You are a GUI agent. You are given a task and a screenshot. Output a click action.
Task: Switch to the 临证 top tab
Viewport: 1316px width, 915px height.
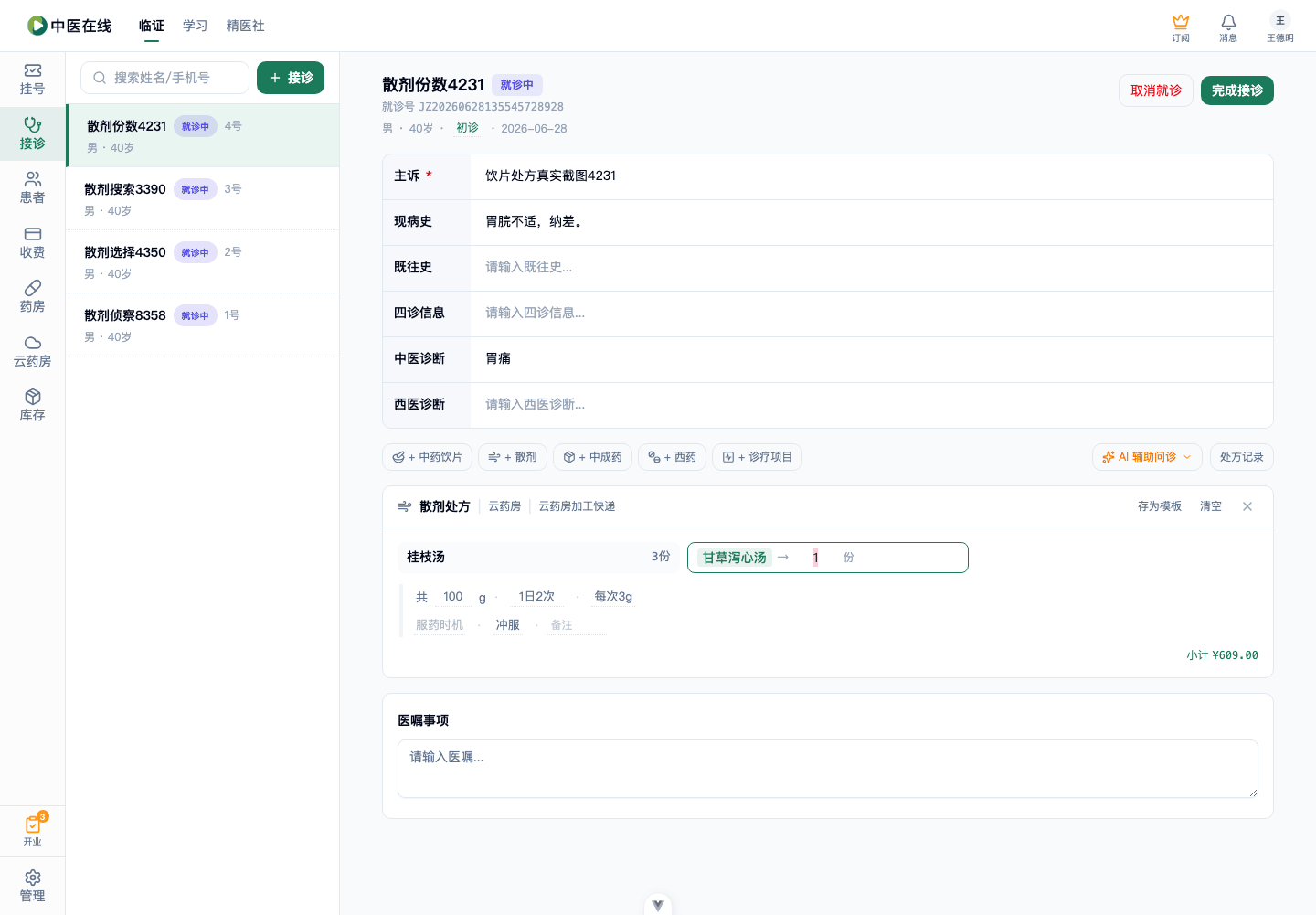coord(152,26)
